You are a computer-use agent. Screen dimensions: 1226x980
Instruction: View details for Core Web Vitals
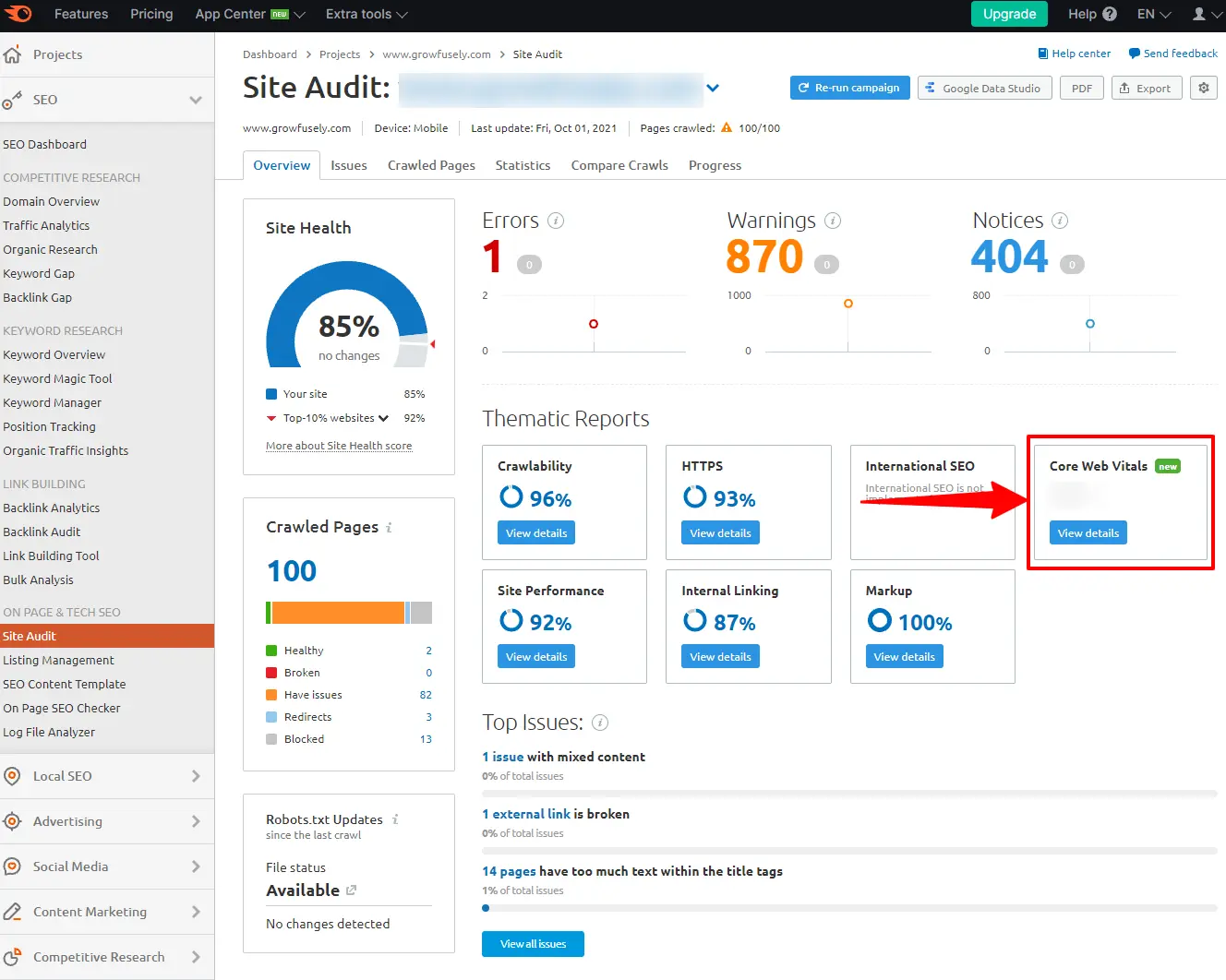[1088, 533]
